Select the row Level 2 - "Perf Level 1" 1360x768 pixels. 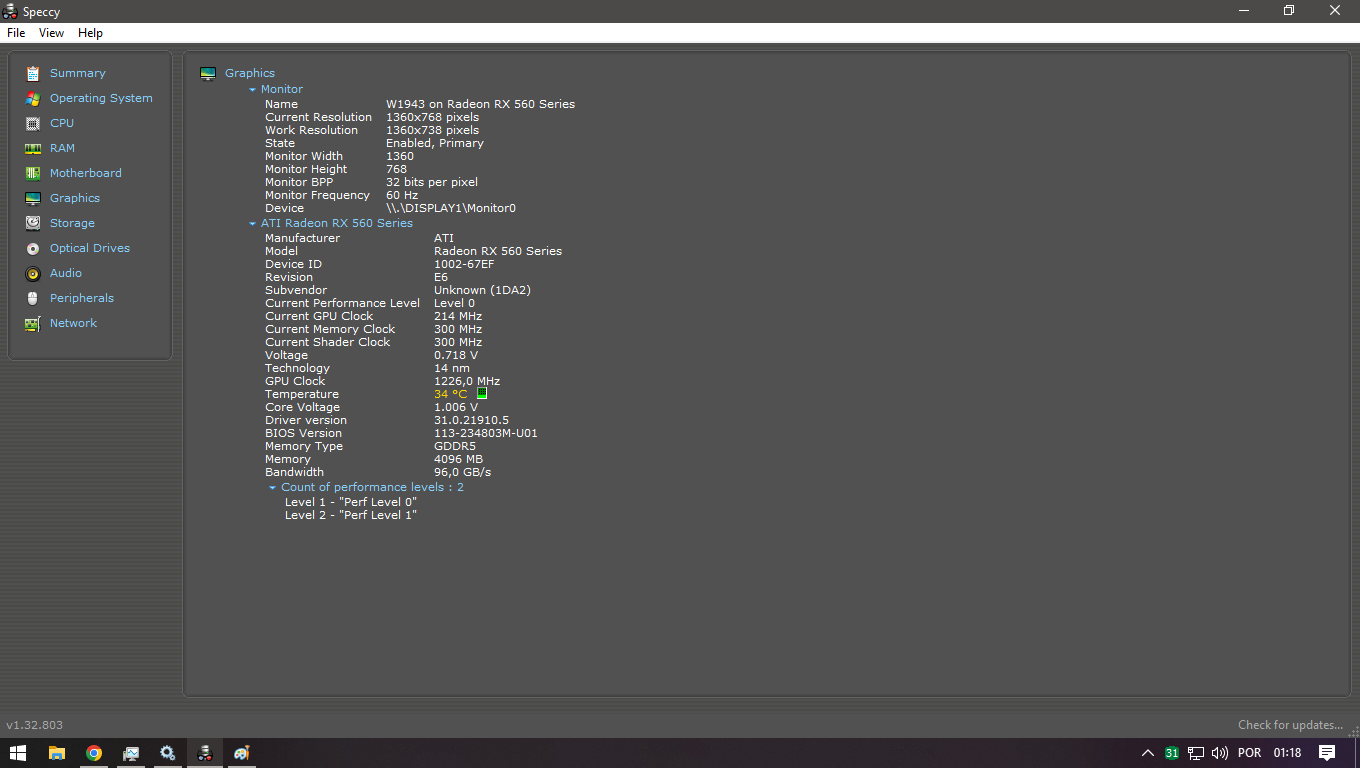pos(350,515)
